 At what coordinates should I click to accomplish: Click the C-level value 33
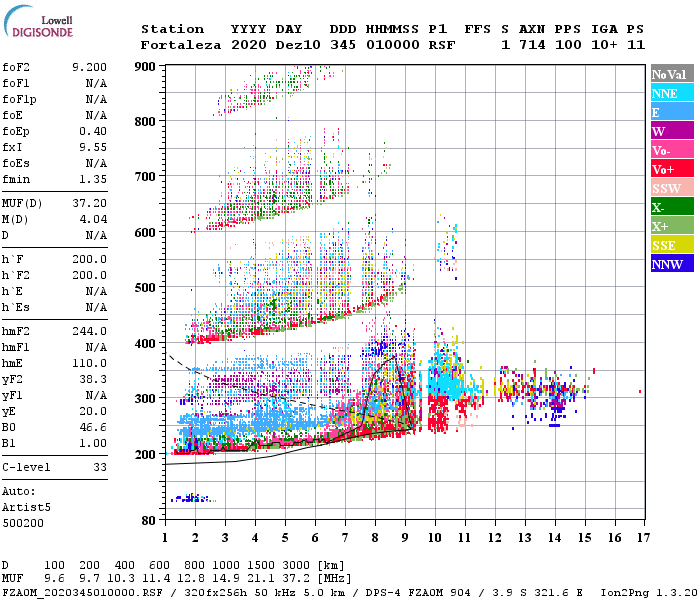pos(100,467)
